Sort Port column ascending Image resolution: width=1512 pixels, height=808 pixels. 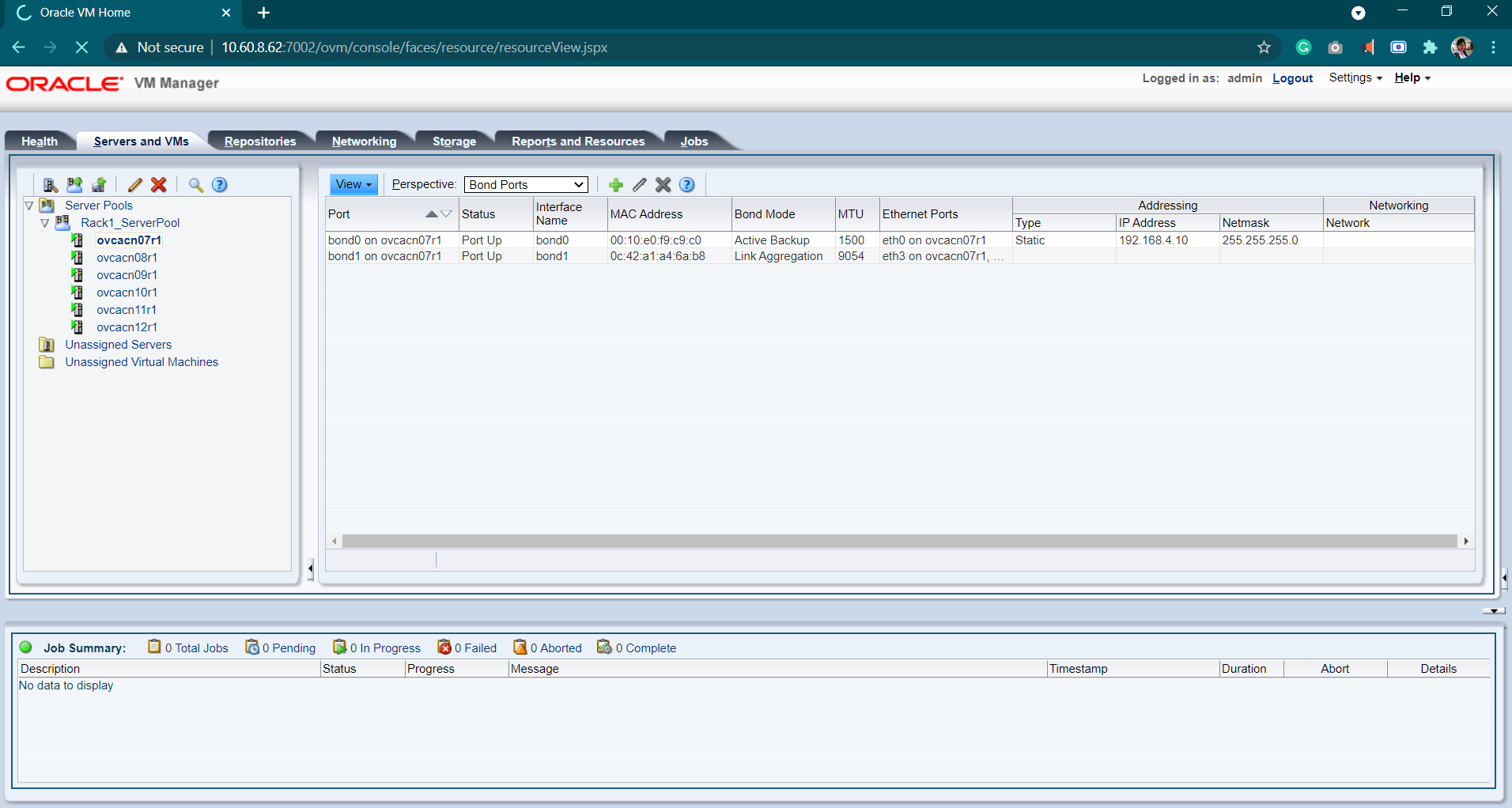point(431,214)
